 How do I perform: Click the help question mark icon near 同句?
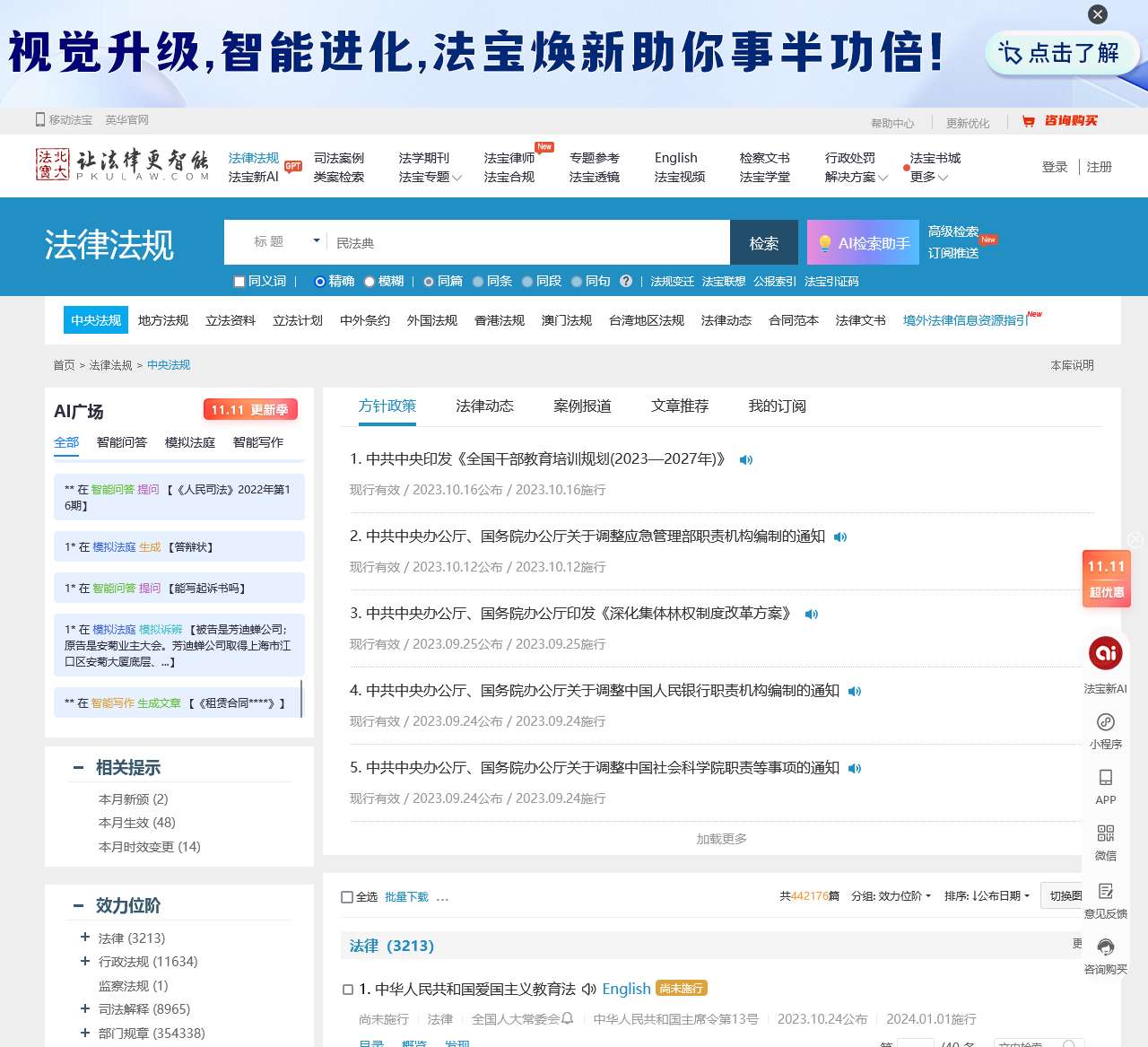(626, 282)
